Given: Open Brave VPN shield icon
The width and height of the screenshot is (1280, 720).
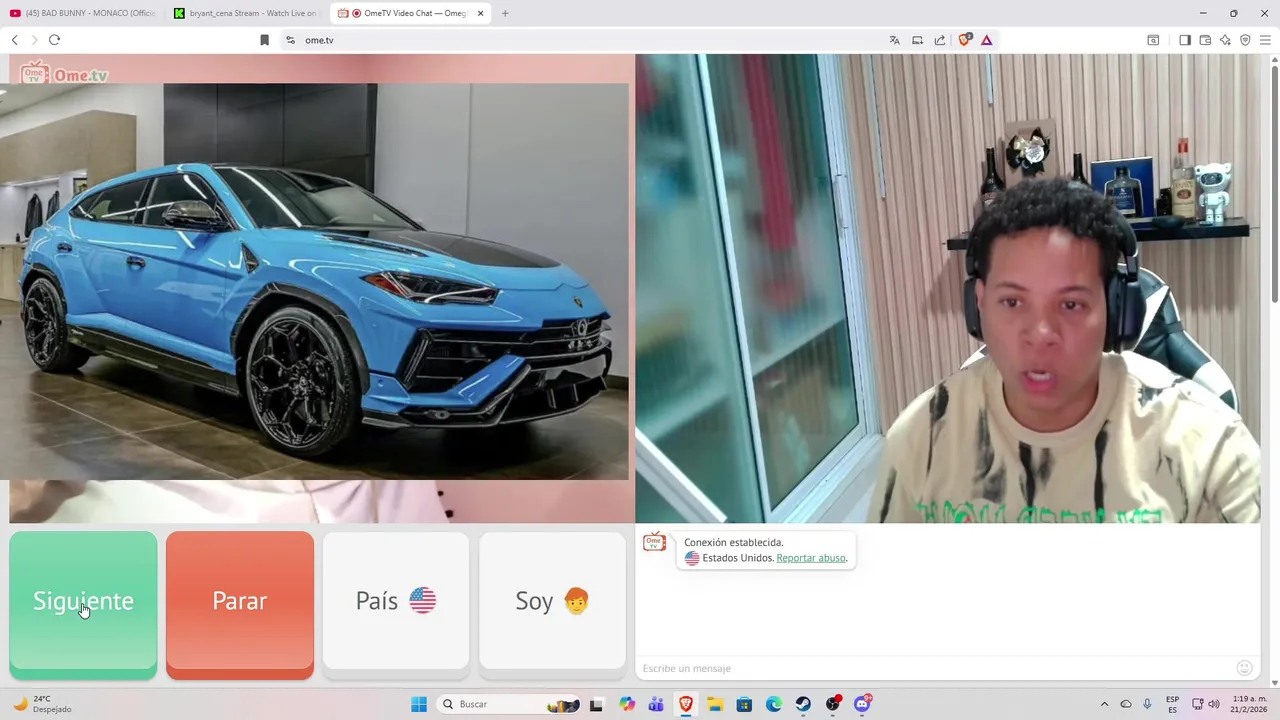Looking at the screenshot, I should coord(1245,40).
